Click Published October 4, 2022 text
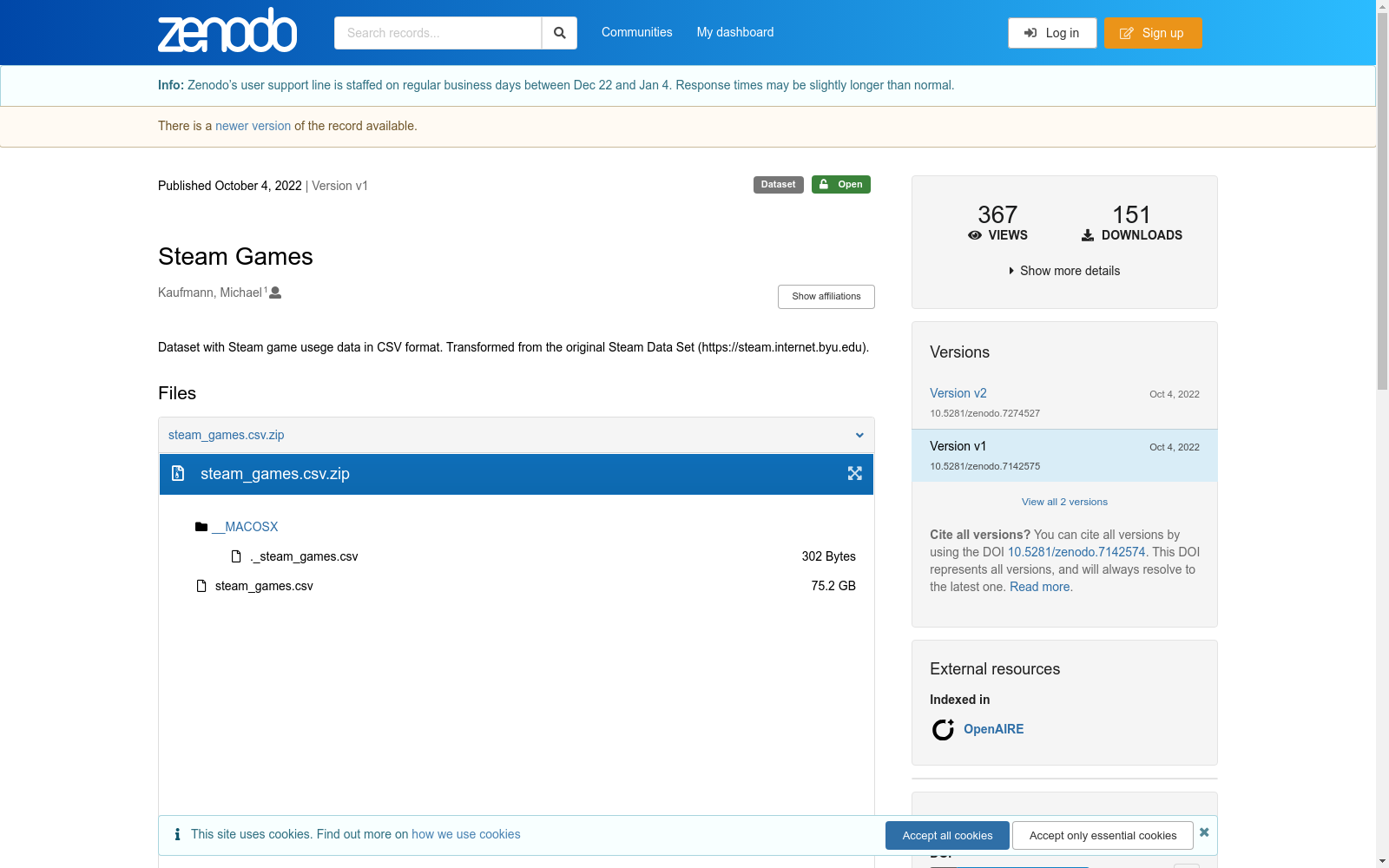The image size is (1389, 868). 230,186
